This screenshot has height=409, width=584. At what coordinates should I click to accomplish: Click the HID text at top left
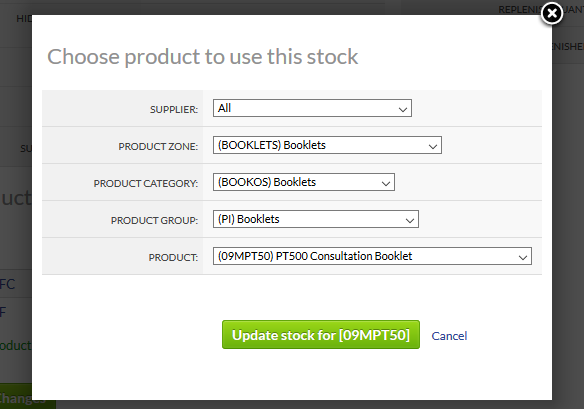tap(24, 19)
